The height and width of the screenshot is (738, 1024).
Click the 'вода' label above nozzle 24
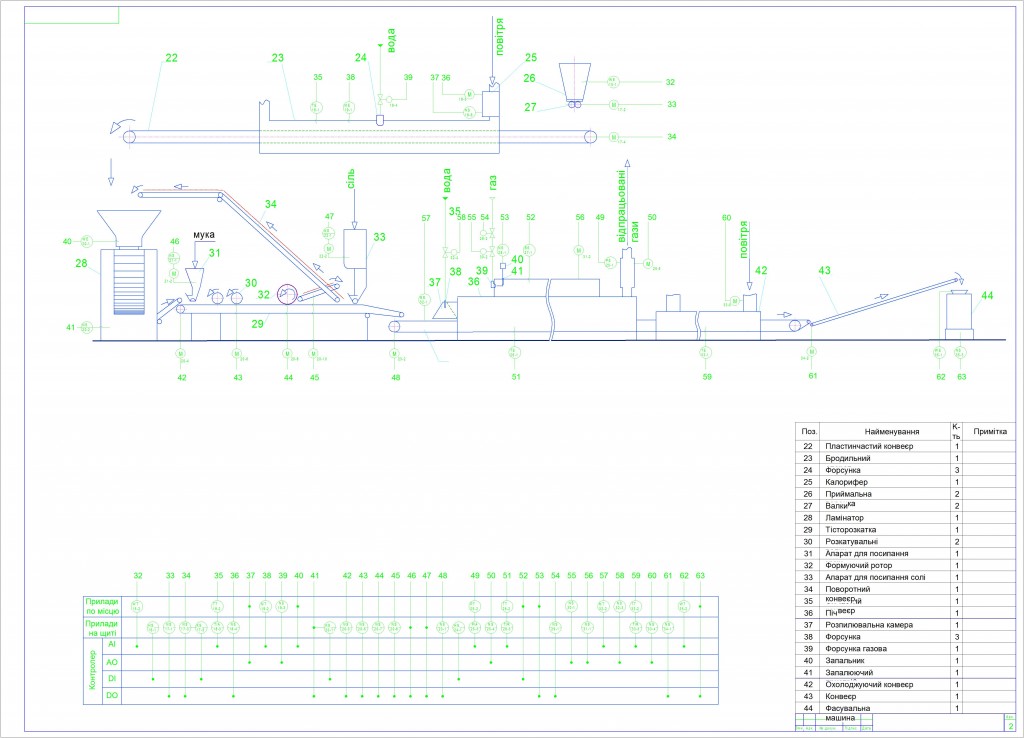point(391,40)
